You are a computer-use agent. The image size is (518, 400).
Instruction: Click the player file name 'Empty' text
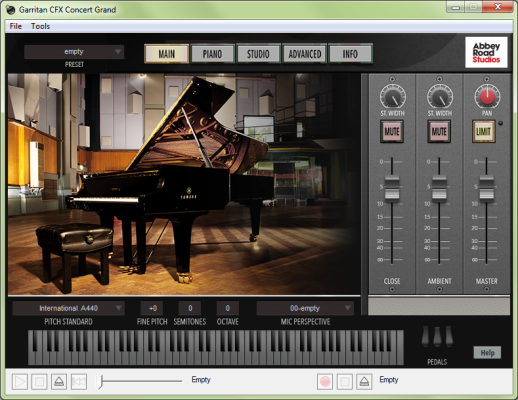click(x=201, y=380)
